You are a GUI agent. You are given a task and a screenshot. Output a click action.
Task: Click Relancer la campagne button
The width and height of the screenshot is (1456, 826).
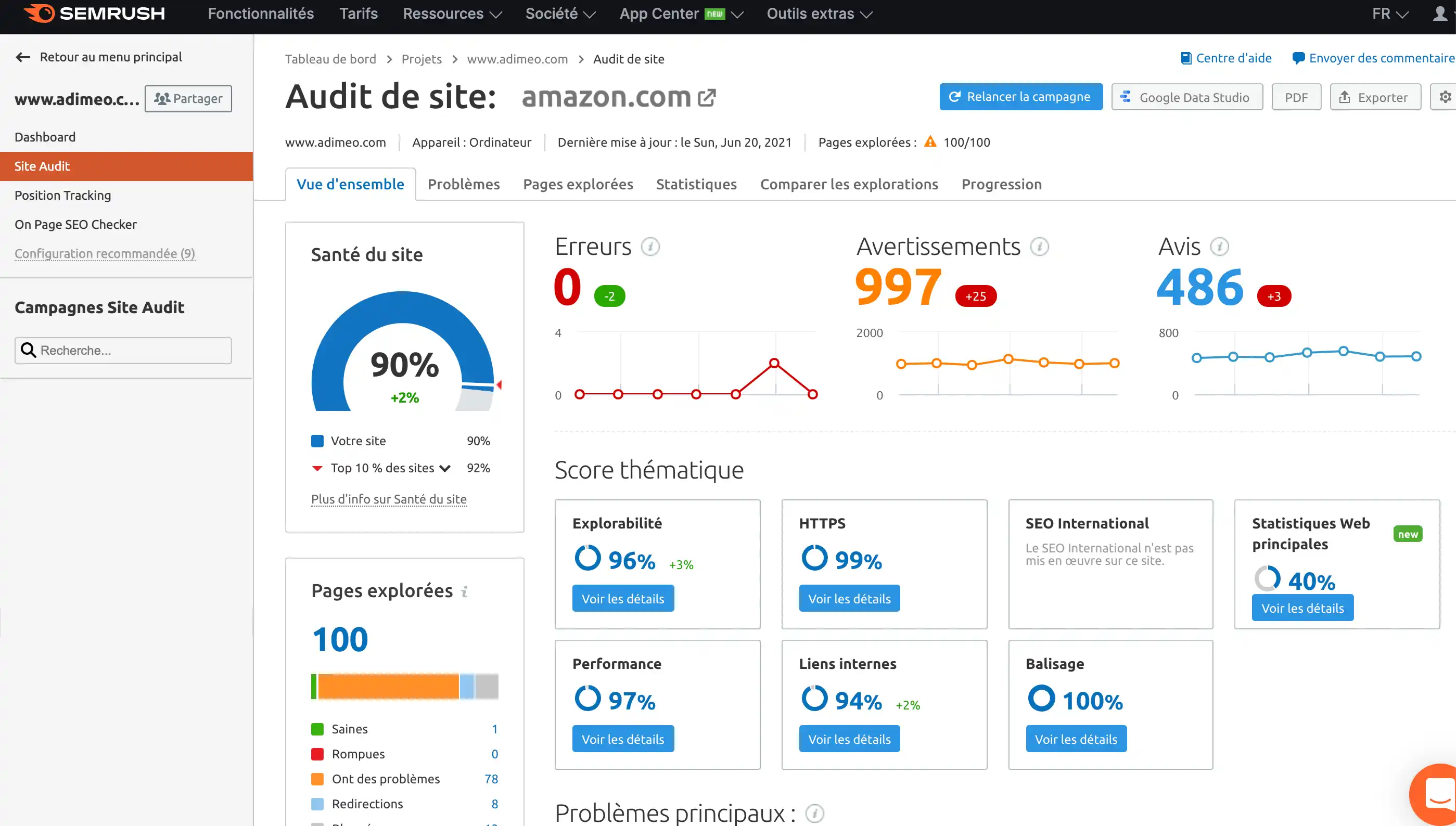(1021, 97)
